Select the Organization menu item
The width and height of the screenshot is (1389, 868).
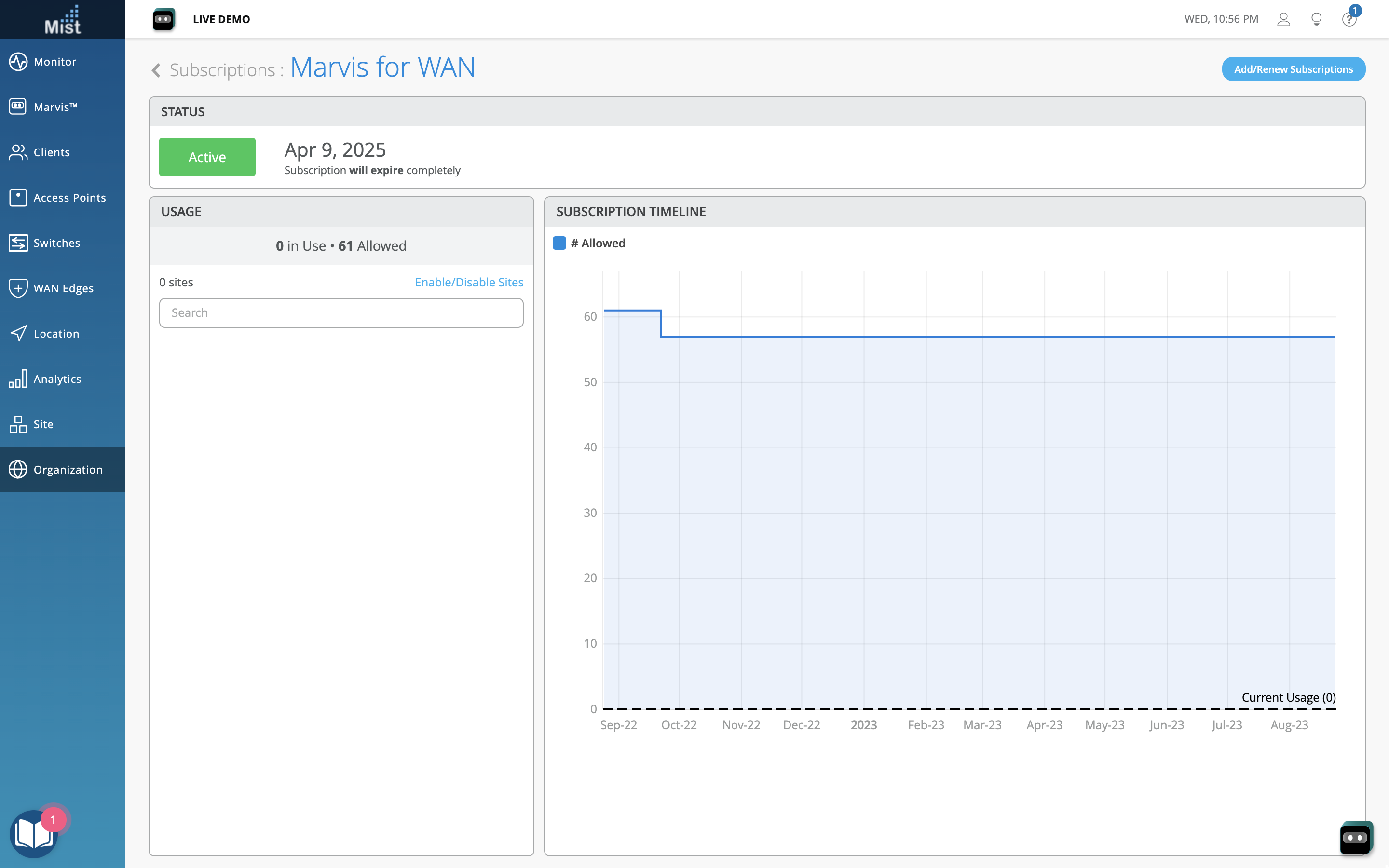point(67,470)
